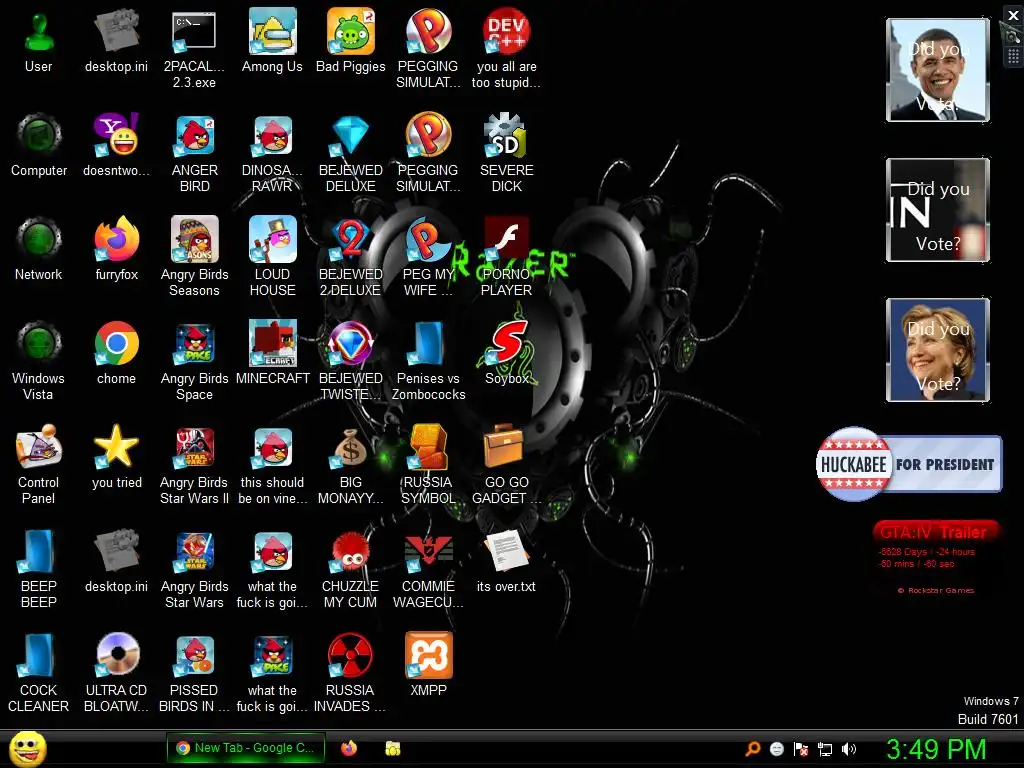
Task: Select the RUSSIA INVADES ... radiation icon
Action: coord(350,673)
